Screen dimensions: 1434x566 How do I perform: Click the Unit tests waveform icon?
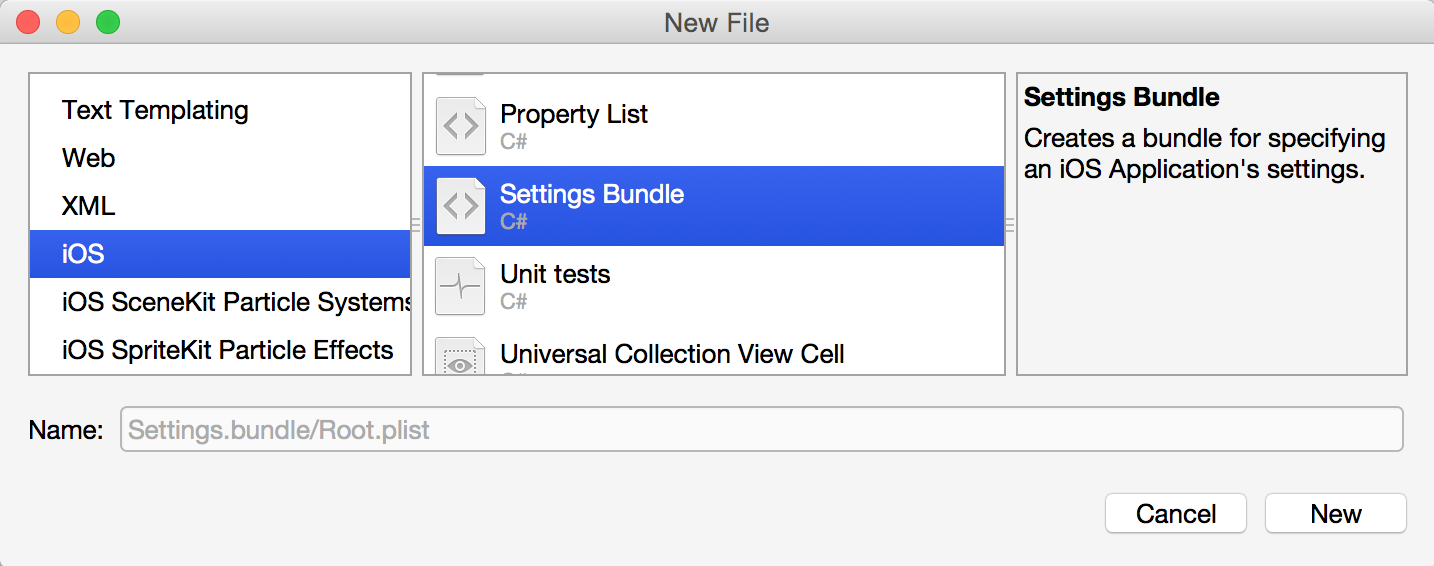(x=460, y=286)
